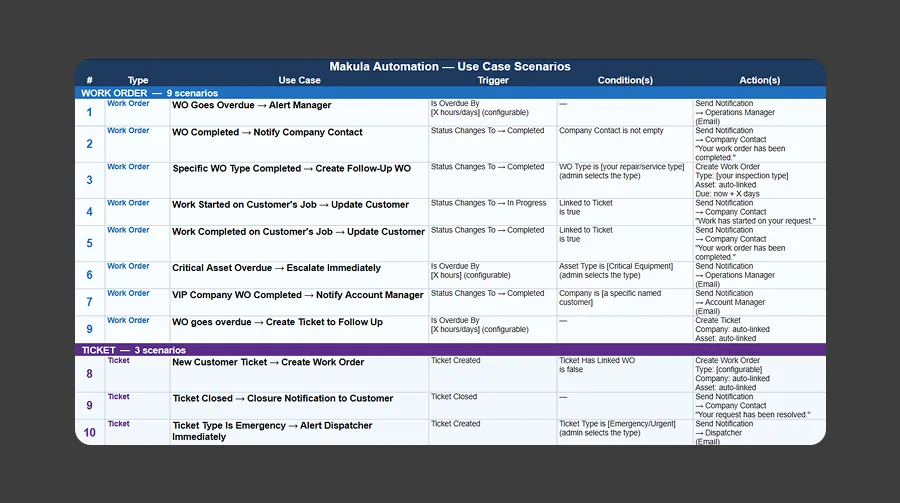
Task: Click row number '2'
Action: click(x=89, y=144)
